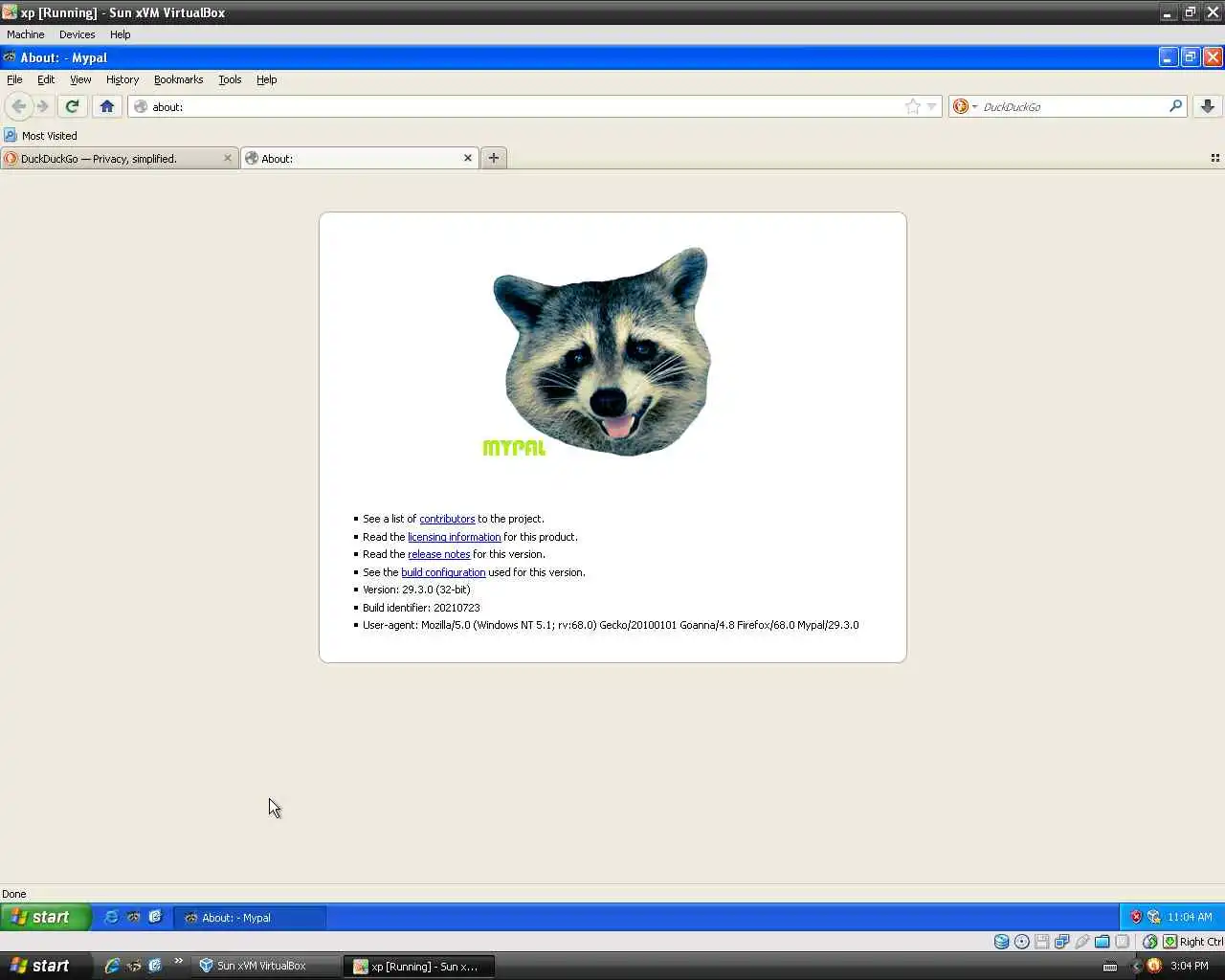This screenshot has height=980, width=1225.
Task: Reload the current page
Action: [72, 106]
